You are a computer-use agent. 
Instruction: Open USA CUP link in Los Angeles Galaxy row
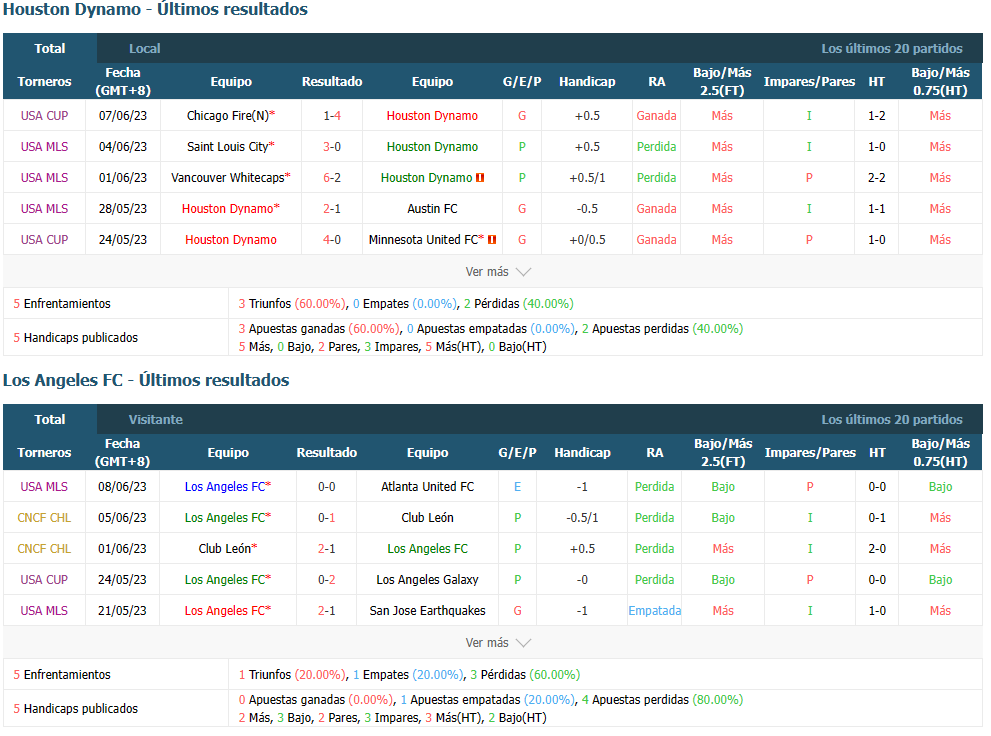(44, 579)
